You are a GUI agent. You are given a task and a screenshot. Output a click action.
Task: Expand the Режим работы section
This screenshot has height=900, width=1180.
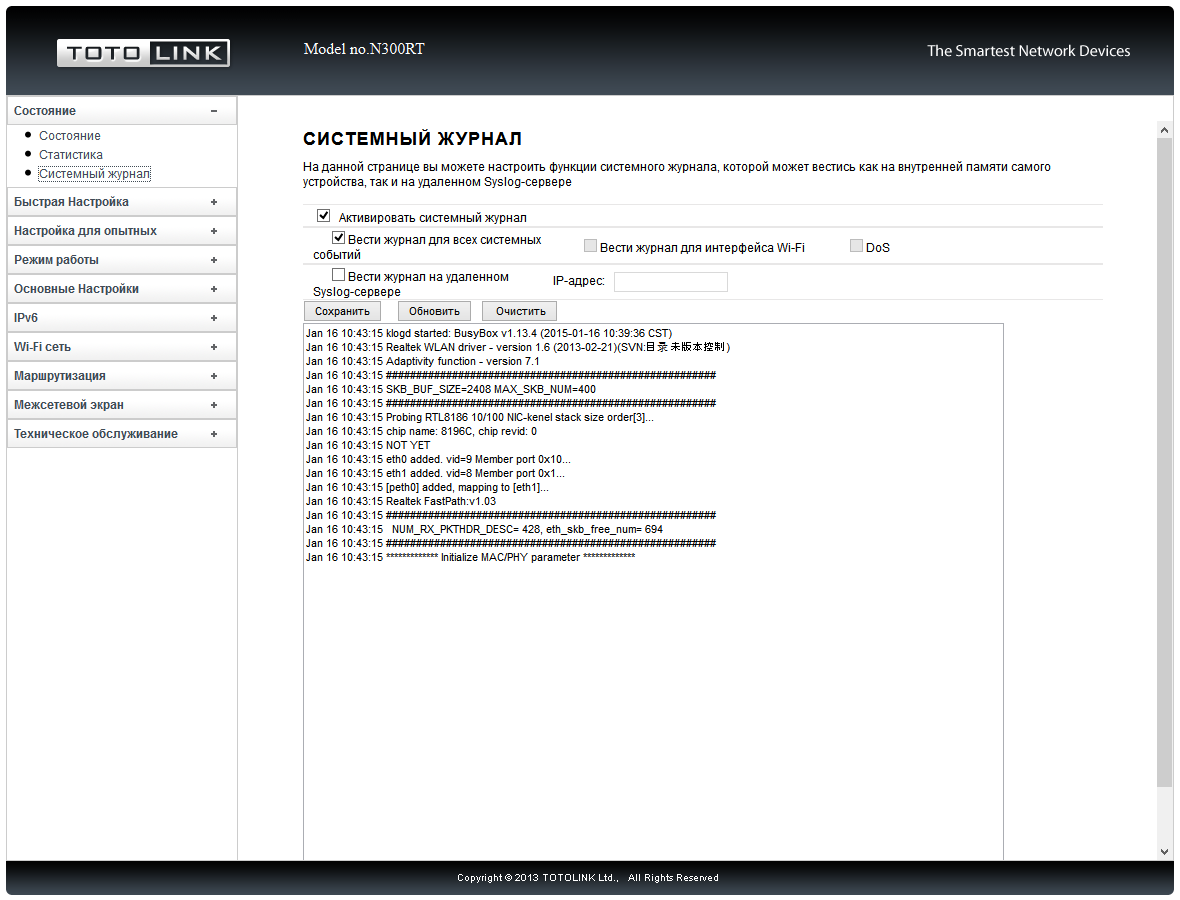pyautogui.click(x=122, y=260)
